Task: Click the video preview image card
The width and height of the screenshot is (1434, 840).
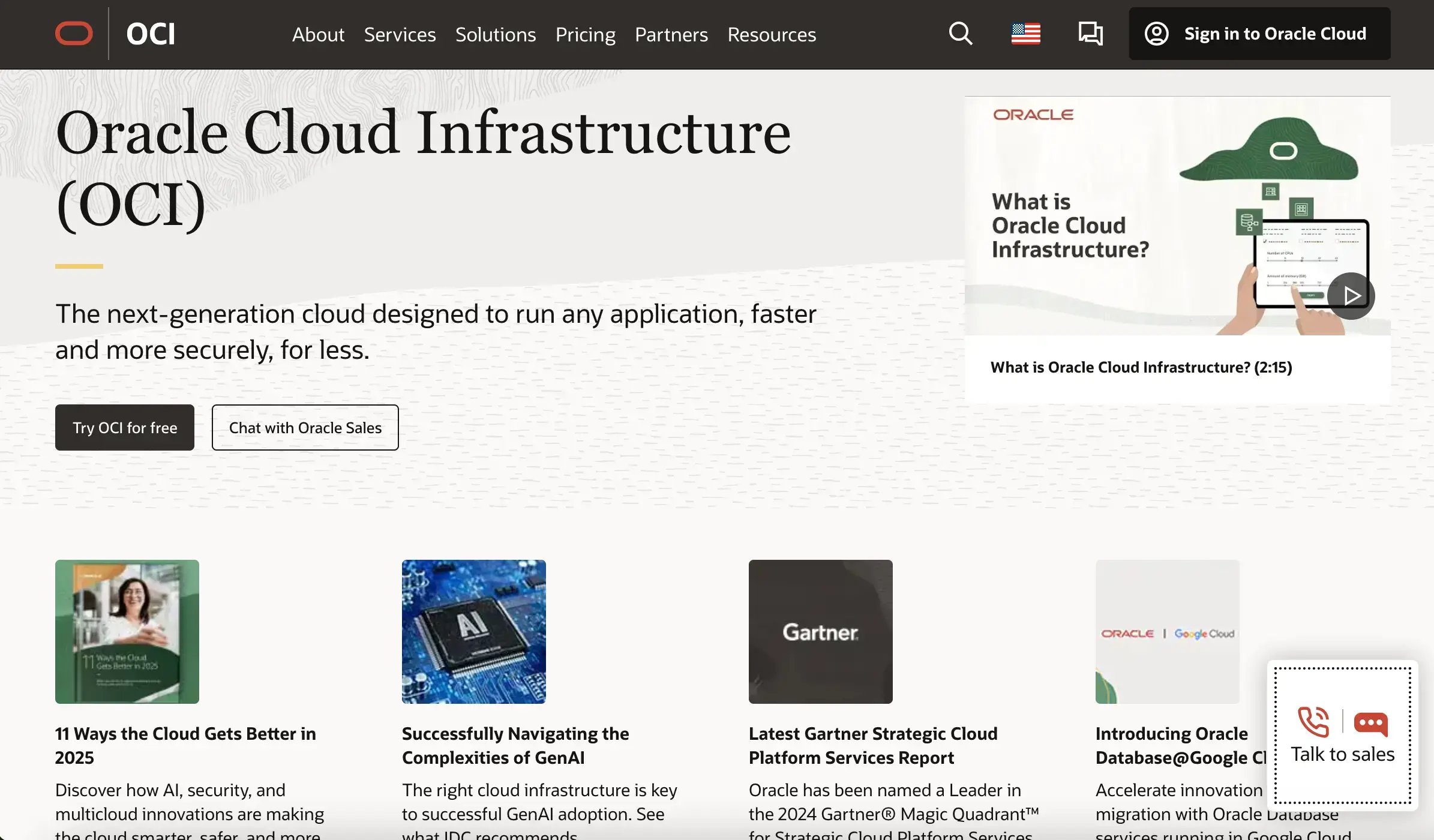Action: 1178,216
